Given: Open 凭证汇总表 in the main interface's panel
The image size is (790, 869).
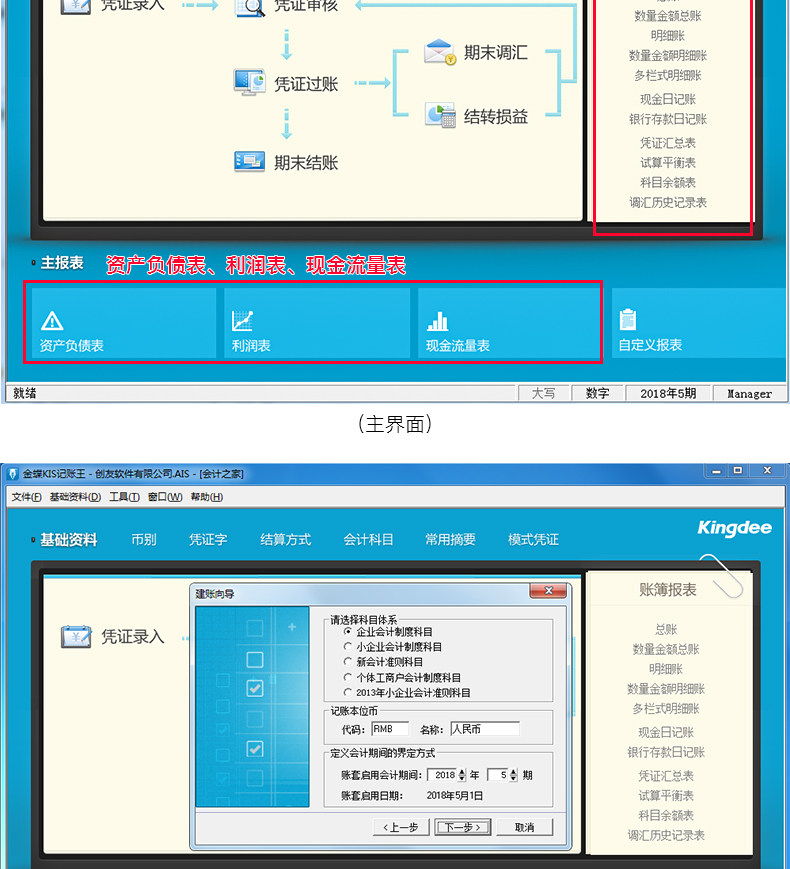Looking at the screenshot, I should 667,143.
